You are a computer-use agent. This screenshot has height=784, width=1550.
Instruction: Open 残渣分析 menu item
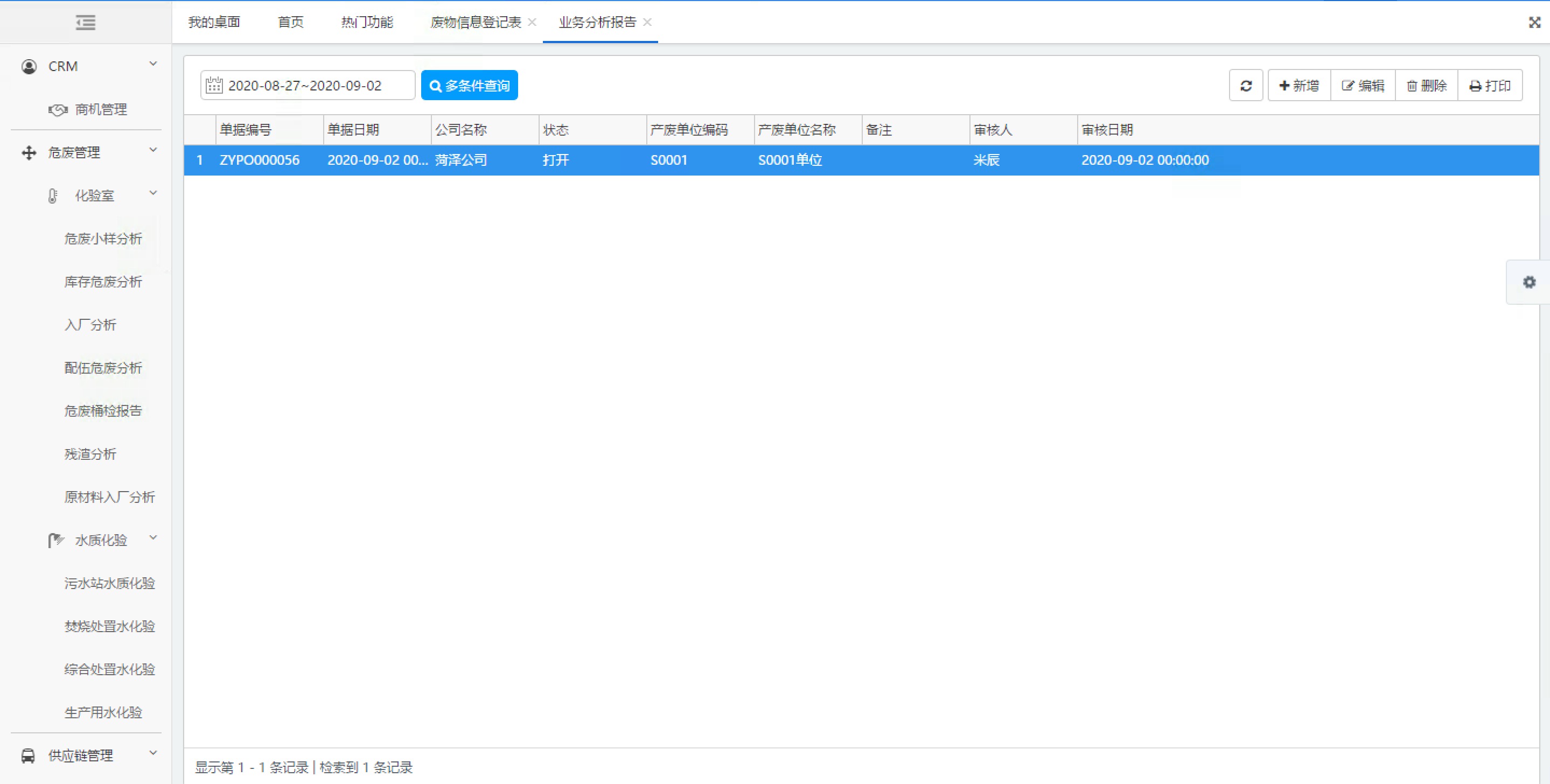tap(90, 454)
